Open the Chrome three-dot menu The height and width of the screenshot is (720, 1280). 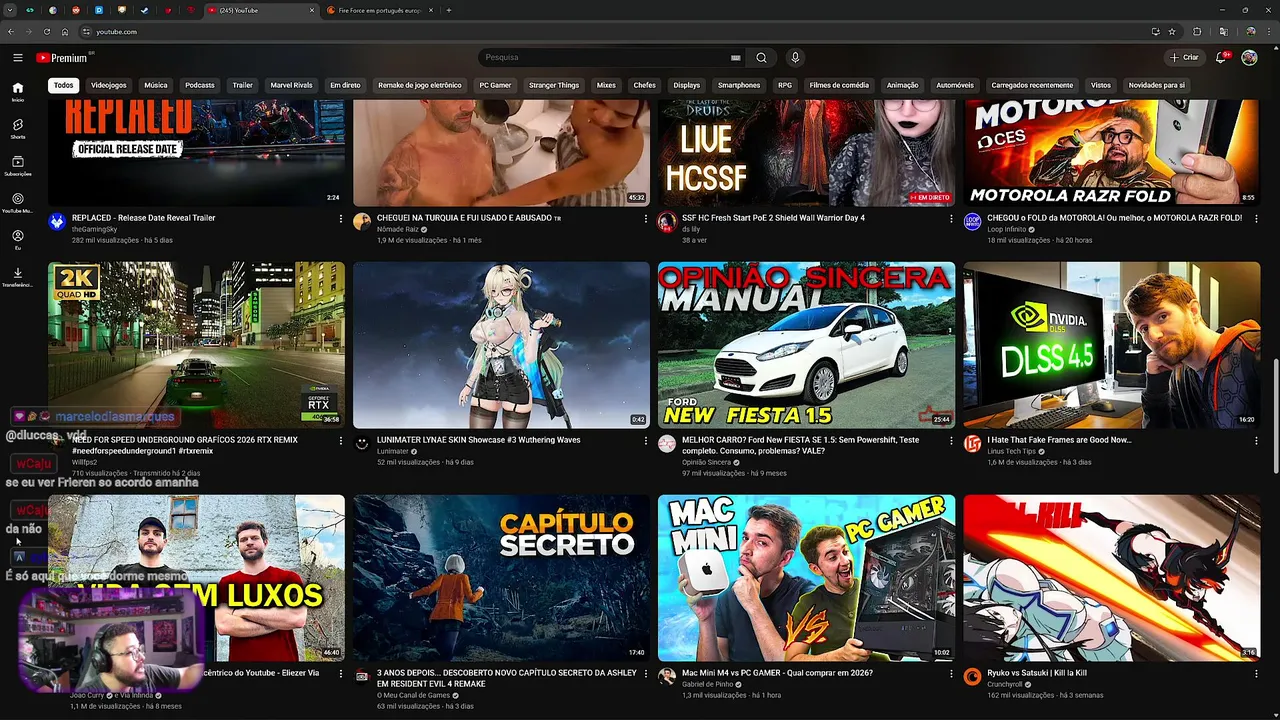tap(1268, 32)
